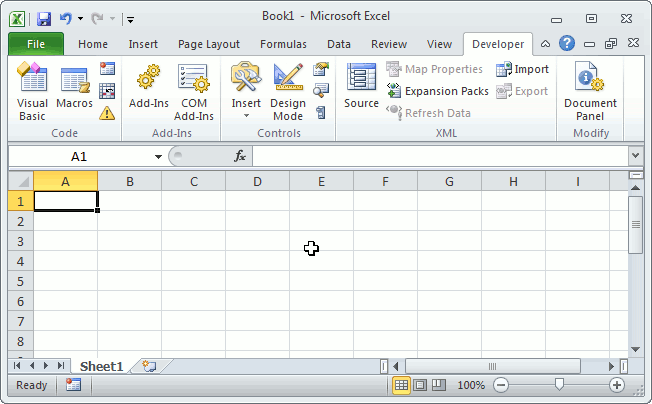Open the Review tab
652x404 pixels.
pos(389,44)
